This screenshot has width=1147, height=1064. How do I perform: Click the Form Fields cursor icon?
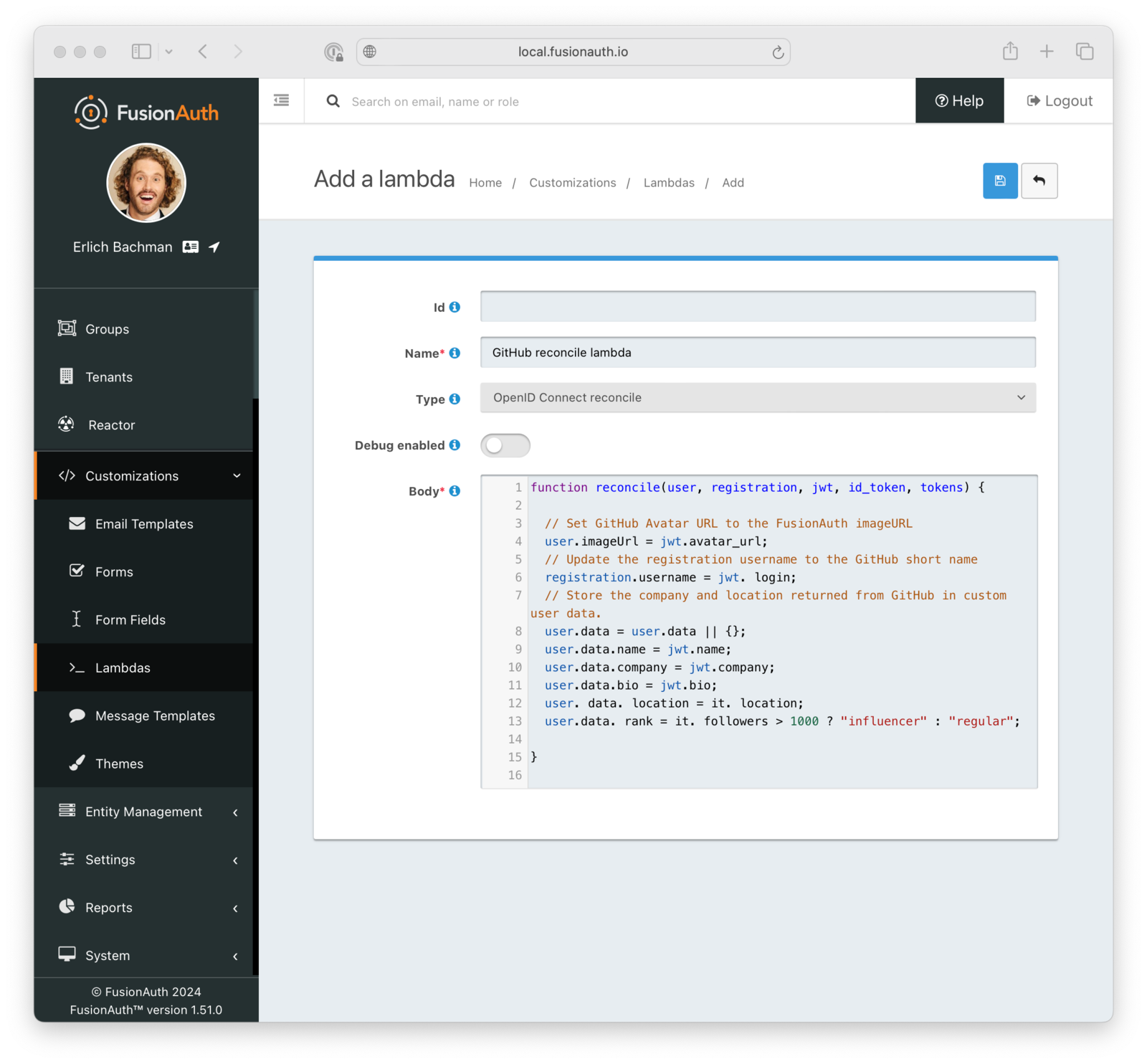(77, 619)
